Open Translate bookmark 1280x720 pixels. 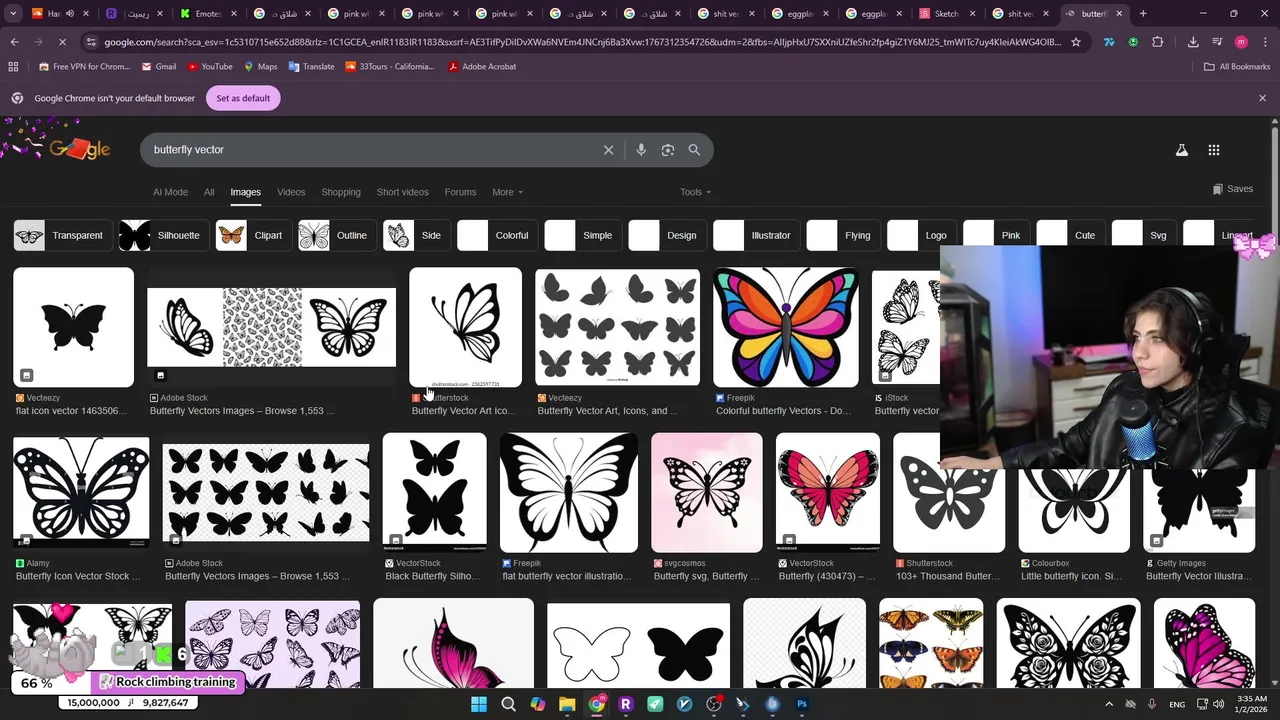(x=311, y=67)
